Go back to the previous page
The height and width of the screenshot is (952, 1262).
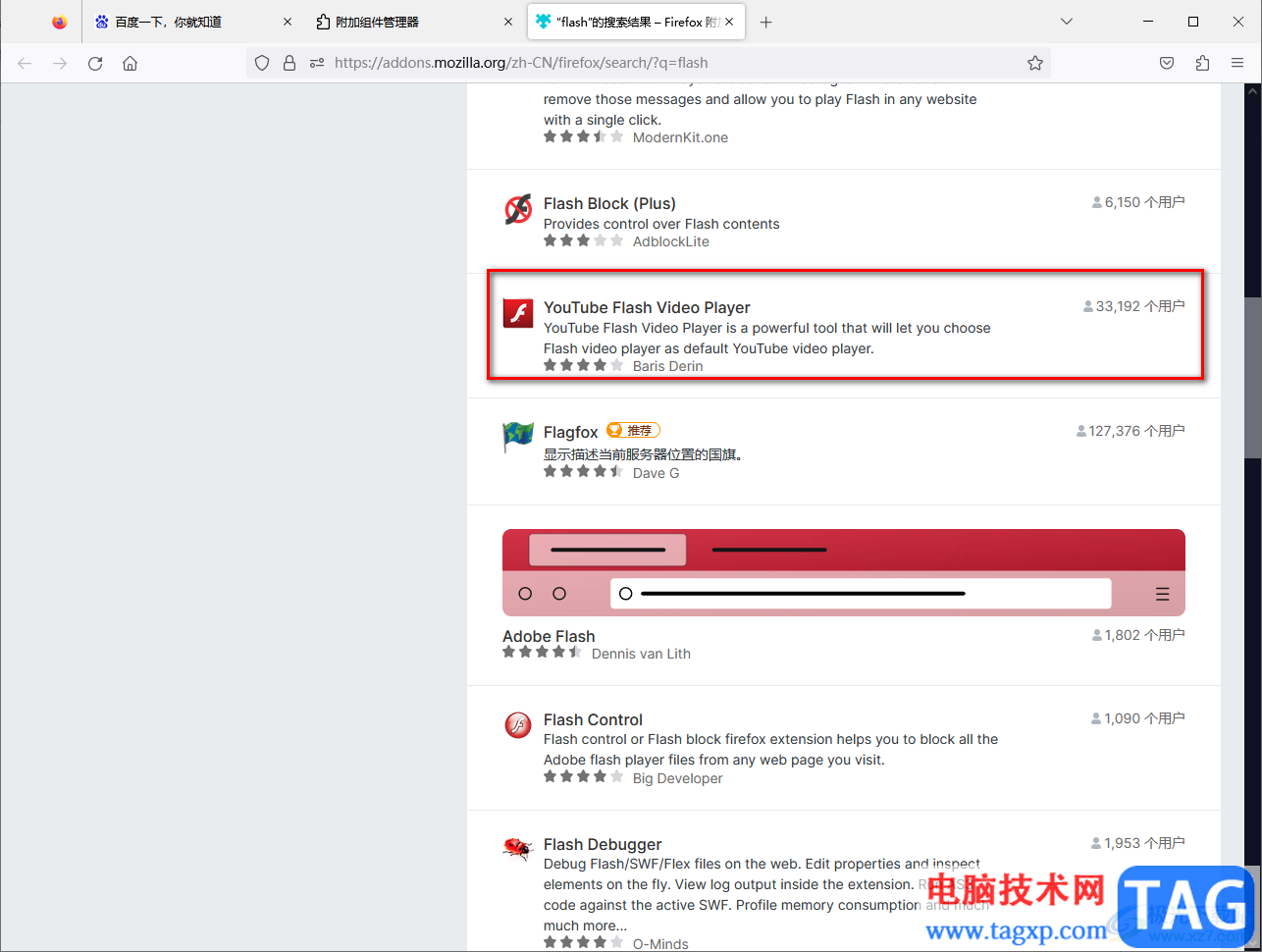click(25, 63)
